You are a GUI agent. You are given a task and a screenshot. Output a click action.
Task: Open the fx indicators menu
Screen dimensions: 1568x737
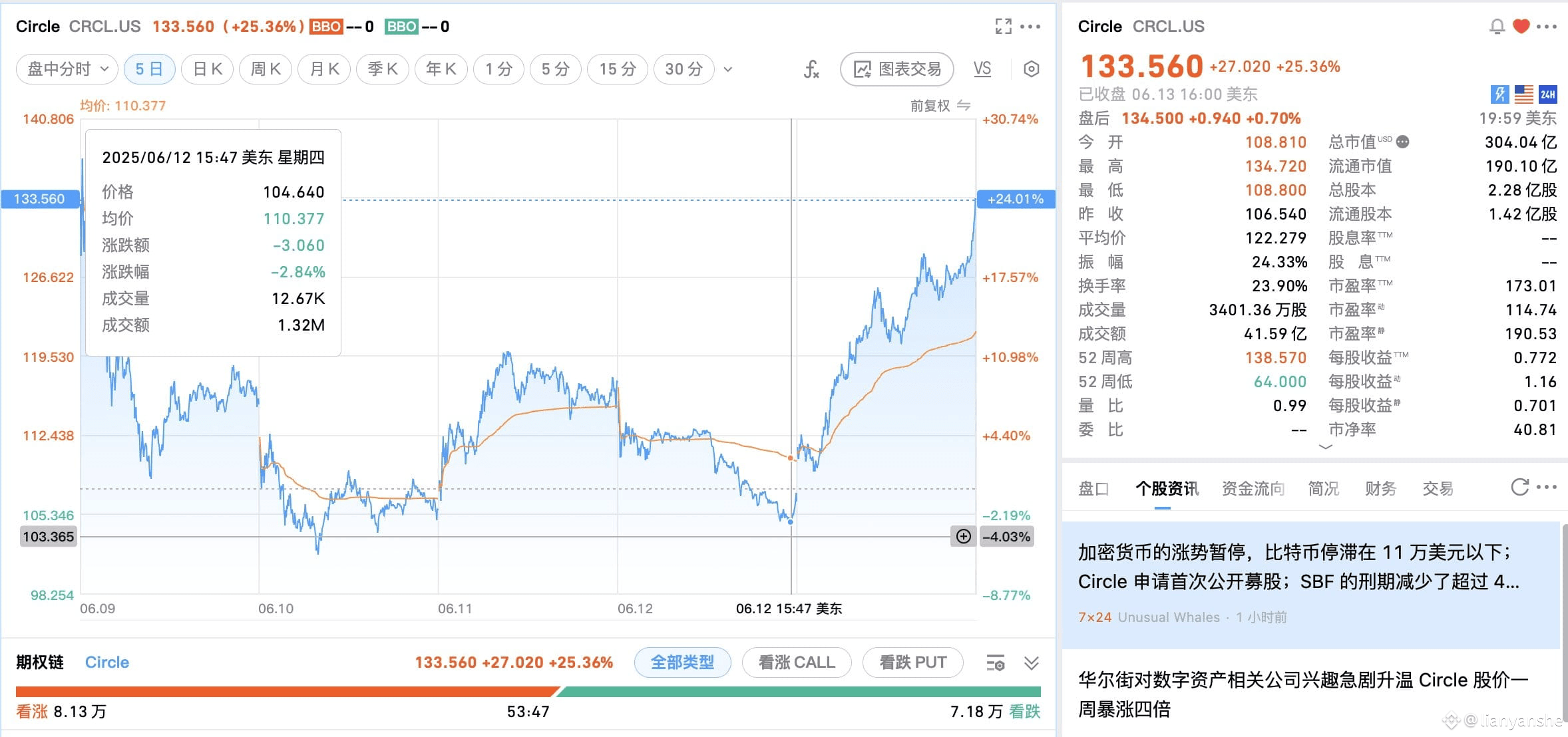tap(811, 69)
